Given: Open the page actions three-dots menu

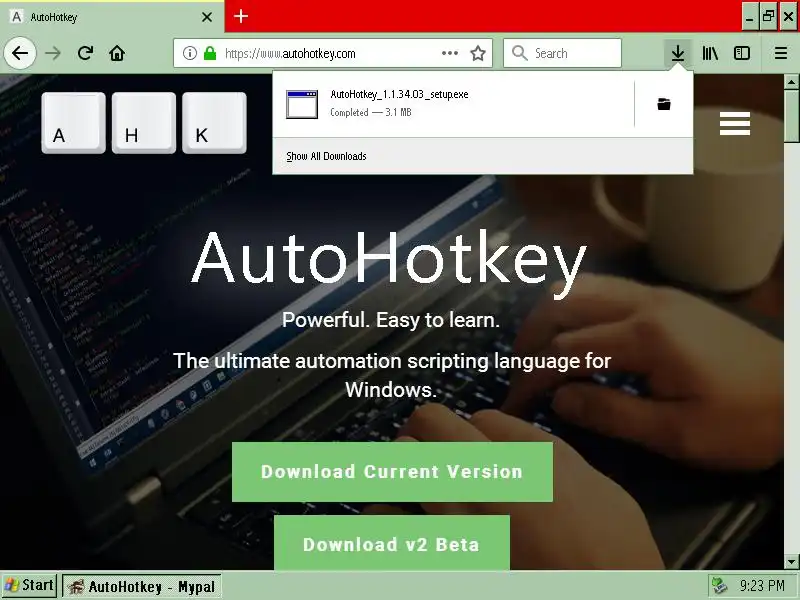Looking at the screenshot, I should pos(449,53).
